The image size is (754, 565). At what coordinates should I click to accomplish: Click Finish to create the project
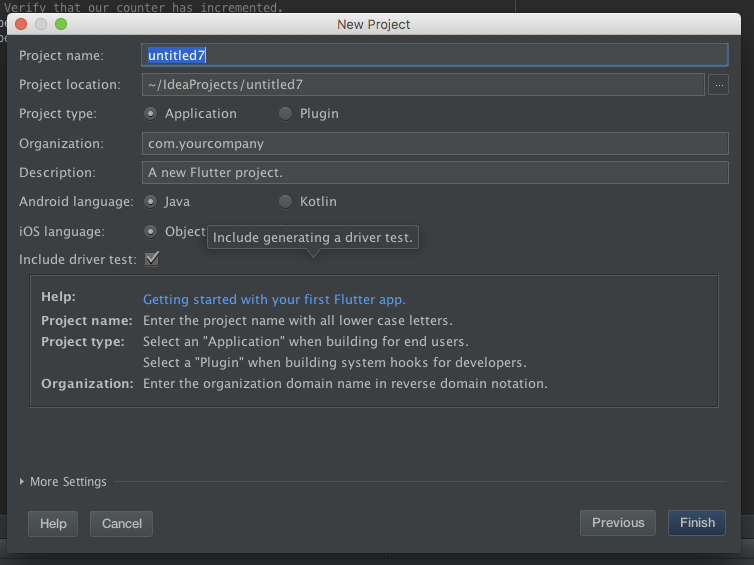(697, 523)
